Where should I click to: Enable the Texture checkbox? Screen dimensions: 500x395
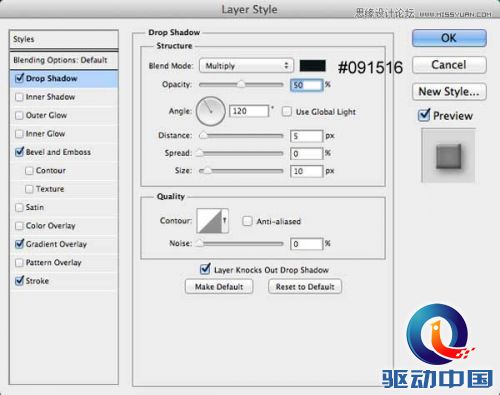coord(29,189)
